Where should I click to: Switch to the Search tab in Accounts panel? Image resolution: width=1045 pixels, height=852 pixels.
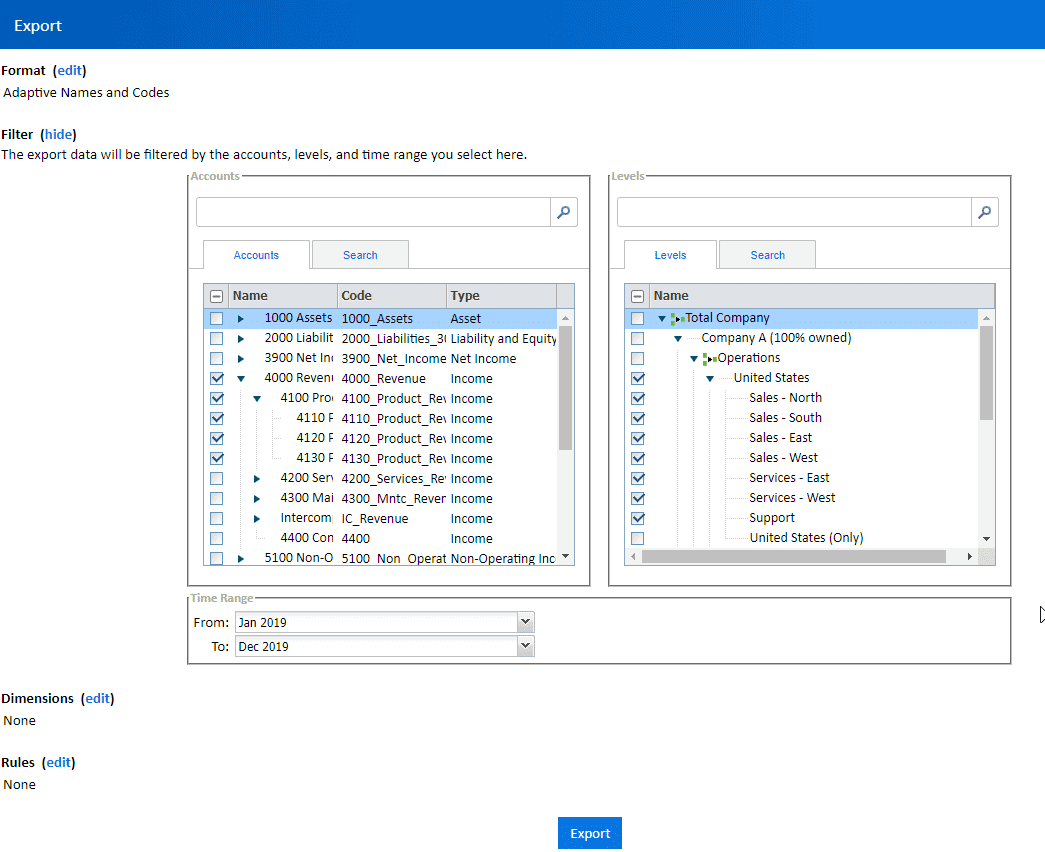coord(359,254)
